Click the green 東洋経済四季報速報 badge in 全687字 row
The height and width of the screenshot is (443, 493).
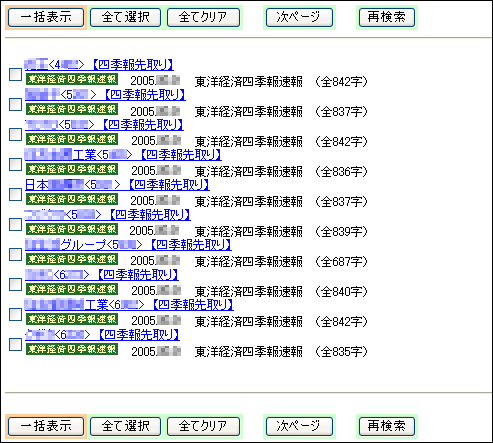click(x=72, y=259)
